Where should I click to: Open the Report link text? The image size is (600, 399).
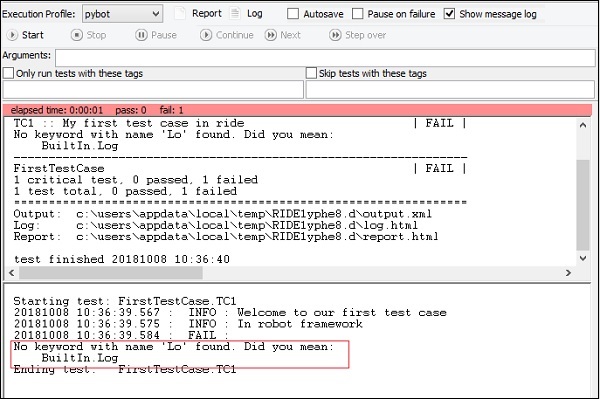[207, 14]
